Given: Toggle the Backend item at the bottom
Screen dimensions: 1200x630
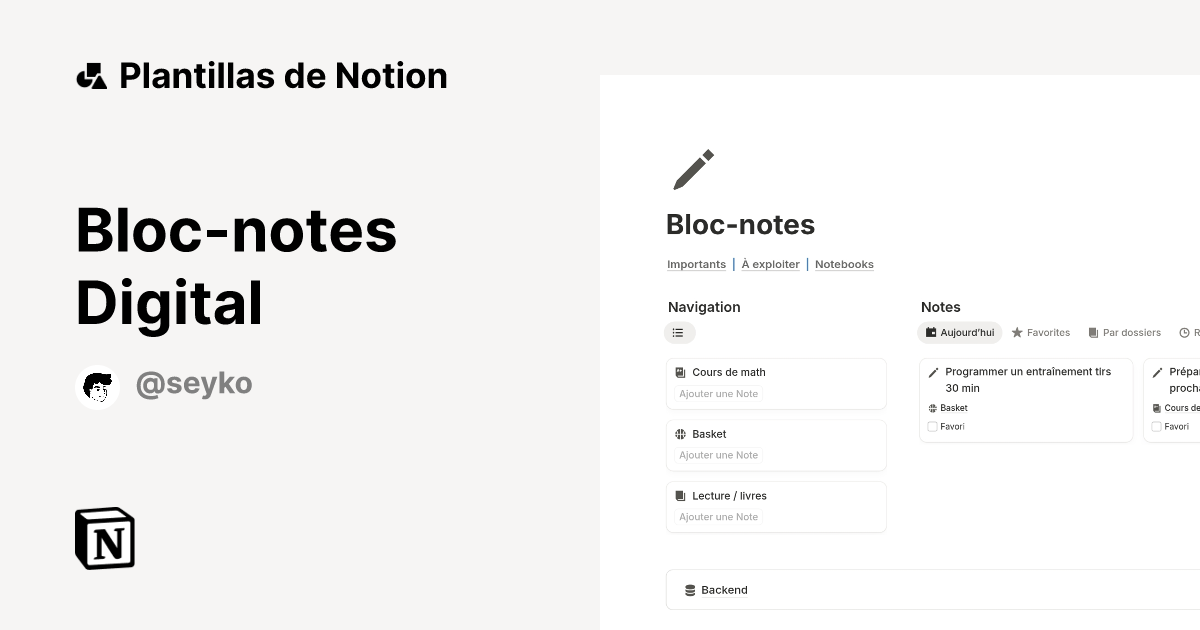Looking at the screenshot, I should pos(717,589).
